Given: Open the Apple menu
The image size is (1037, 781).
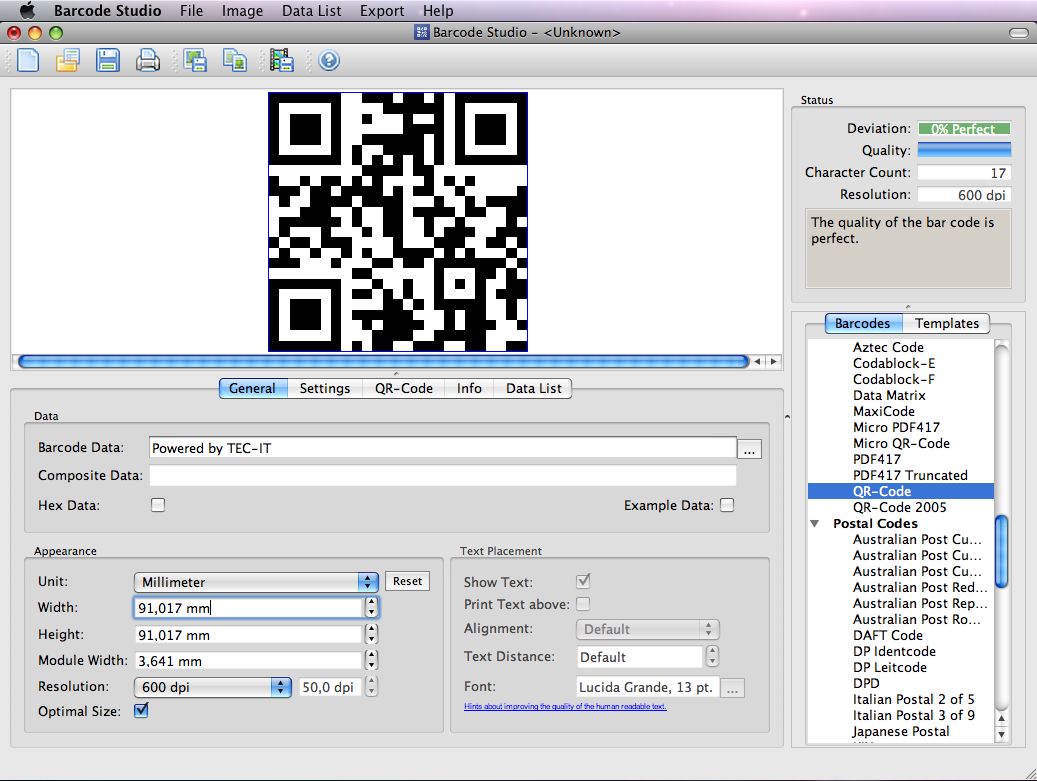Looking at the screenshot, I should point(27,11).
